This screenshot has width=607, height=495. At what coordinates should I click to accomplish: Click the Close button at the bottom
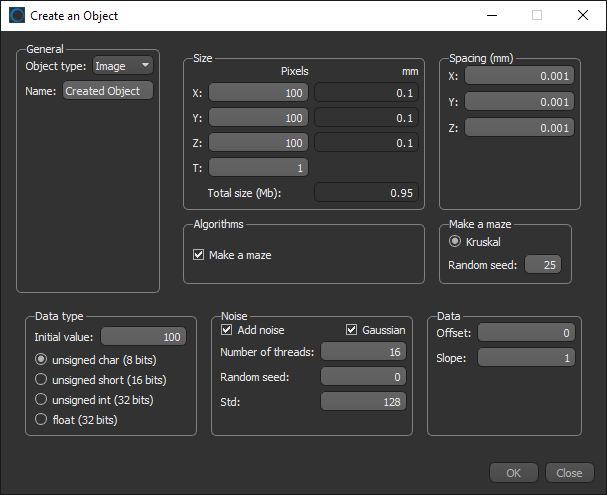point(569,473)
